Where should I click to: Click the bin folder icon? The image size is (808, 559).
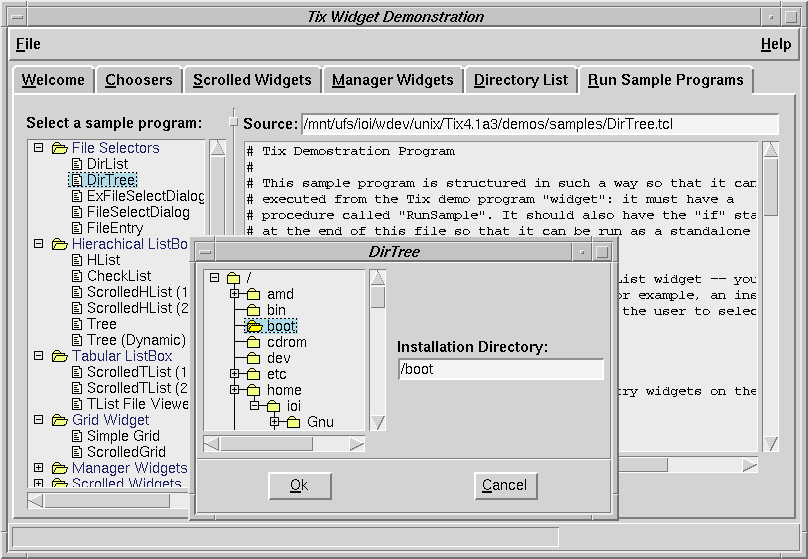click(254, 310)
